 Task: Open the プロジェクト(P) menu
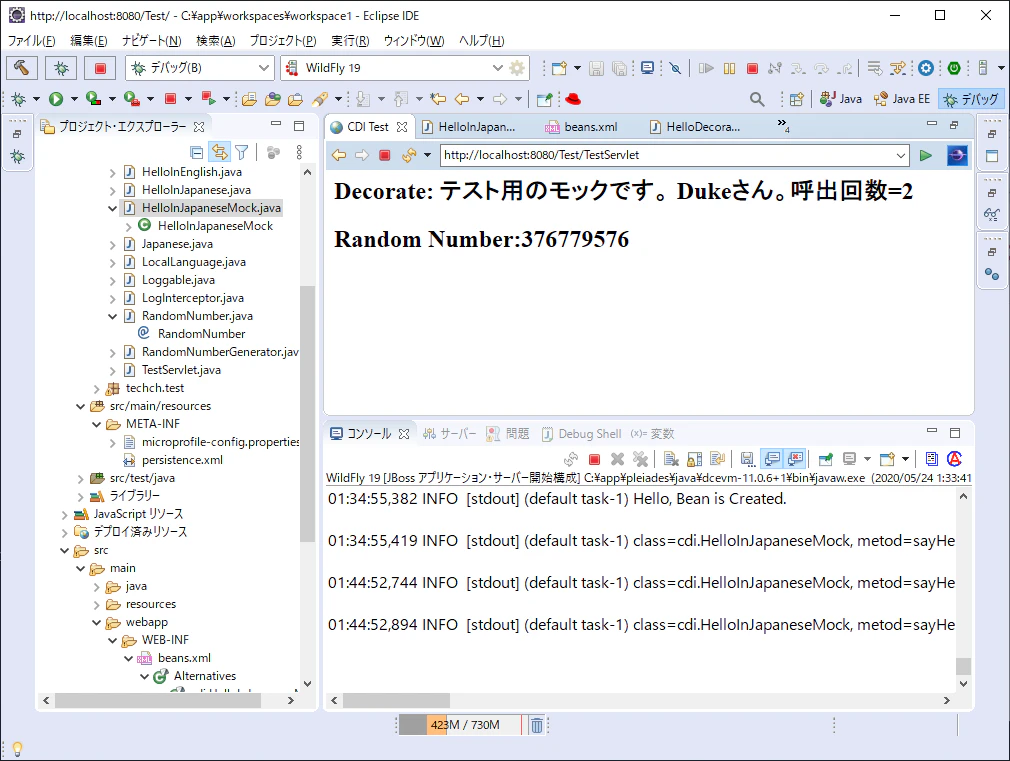click(283, 41)
